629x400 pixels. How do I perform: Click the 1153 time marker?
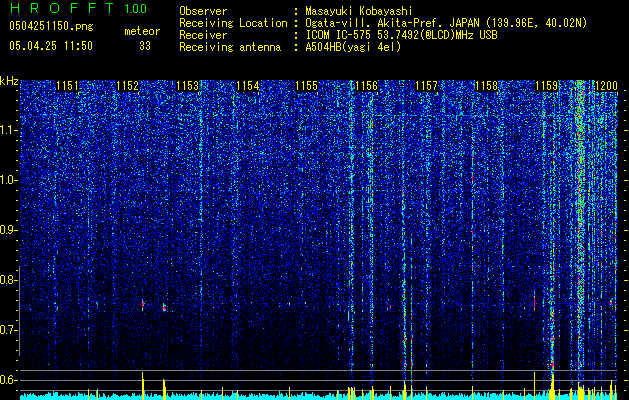pos(187,86)
